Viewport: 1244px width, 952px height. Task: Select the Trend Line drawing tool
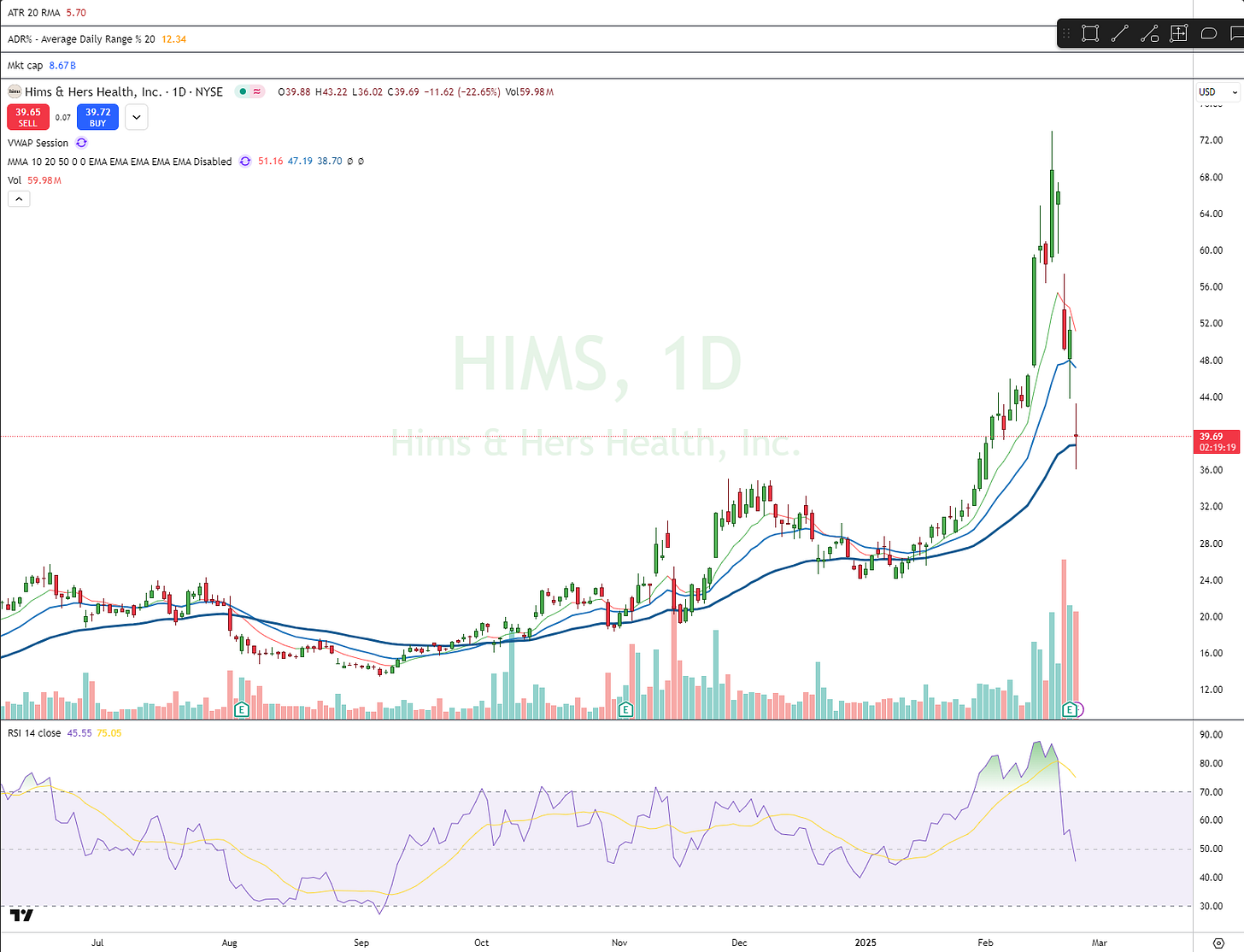[x=1119, y=33]
